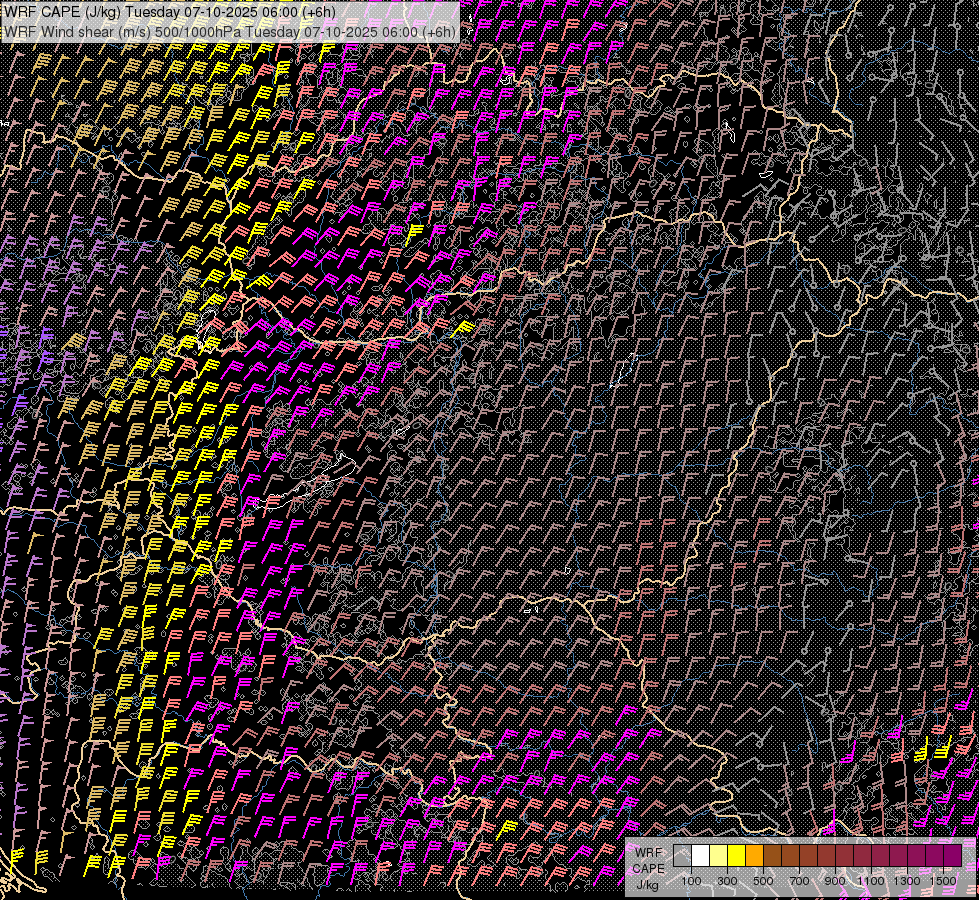
Task: Click the WRF CAPE (J/kg) title line
Action: [170, 12]
